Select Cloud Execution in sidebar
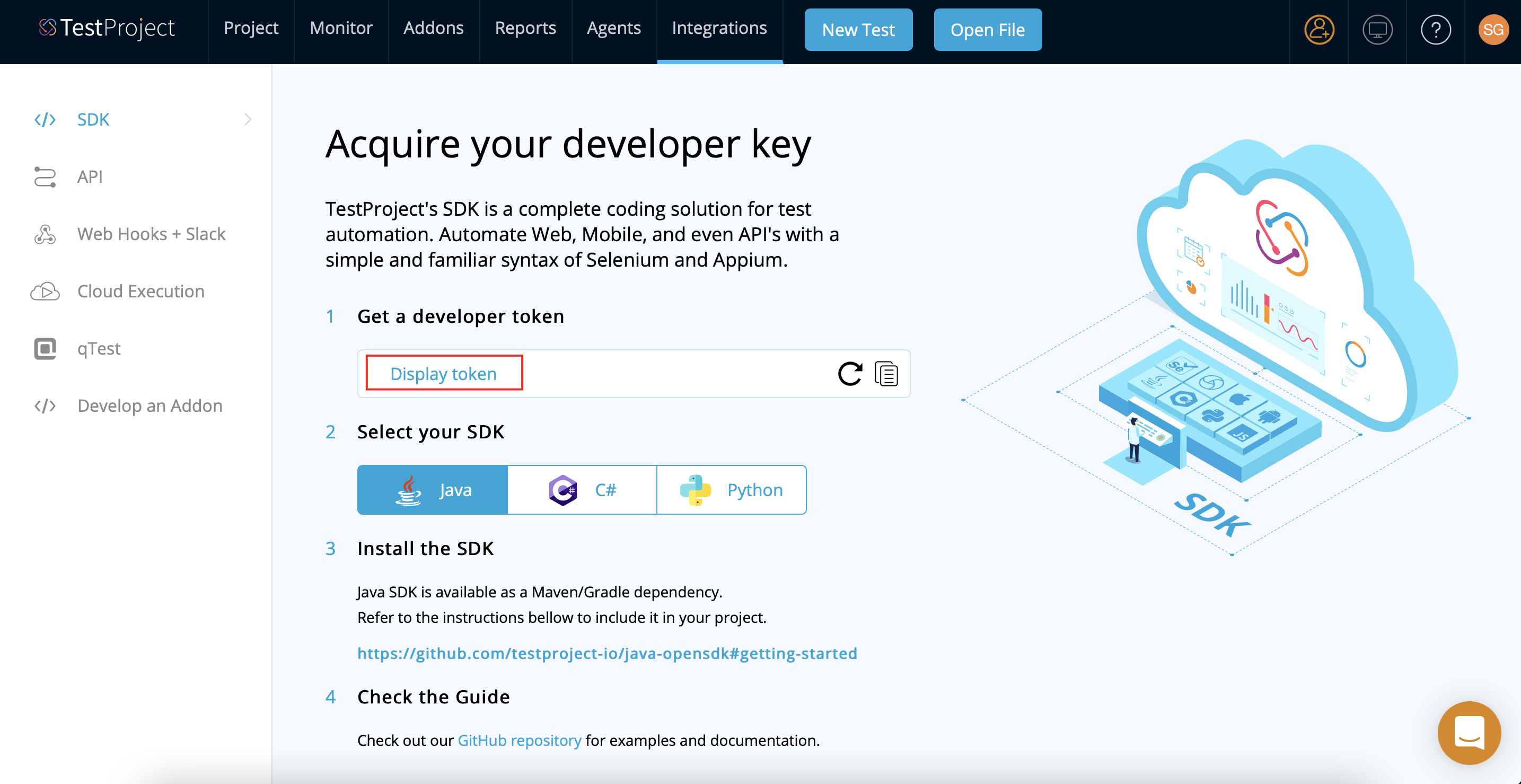 [x=140, y=291]
